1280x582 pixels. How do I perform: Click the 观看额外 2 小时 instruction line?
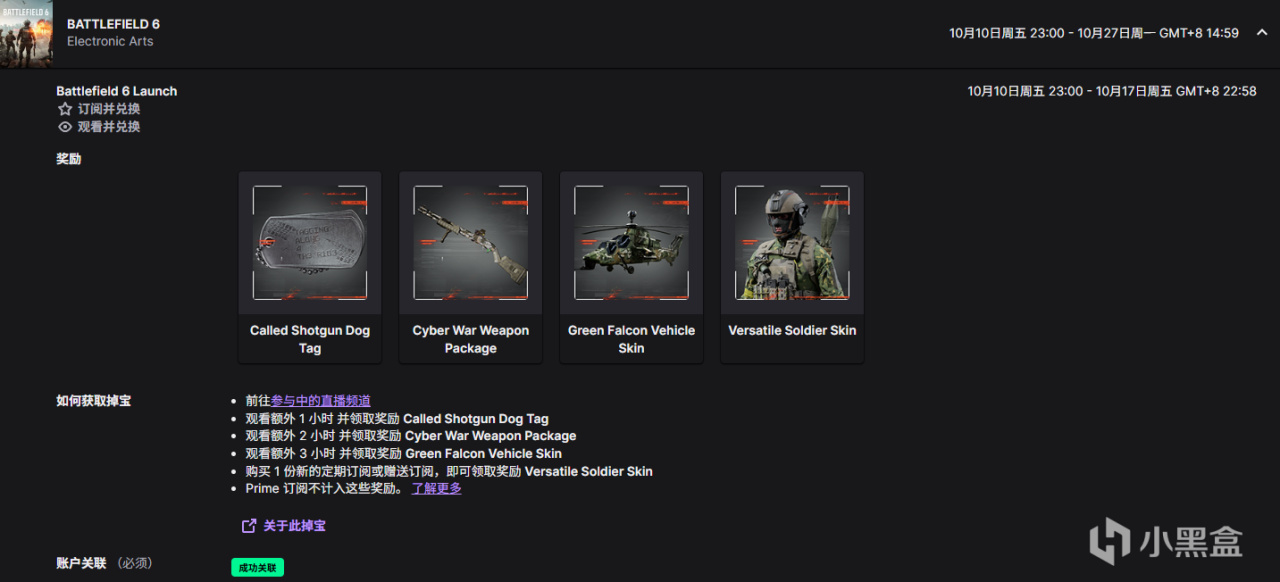point(411,436)
